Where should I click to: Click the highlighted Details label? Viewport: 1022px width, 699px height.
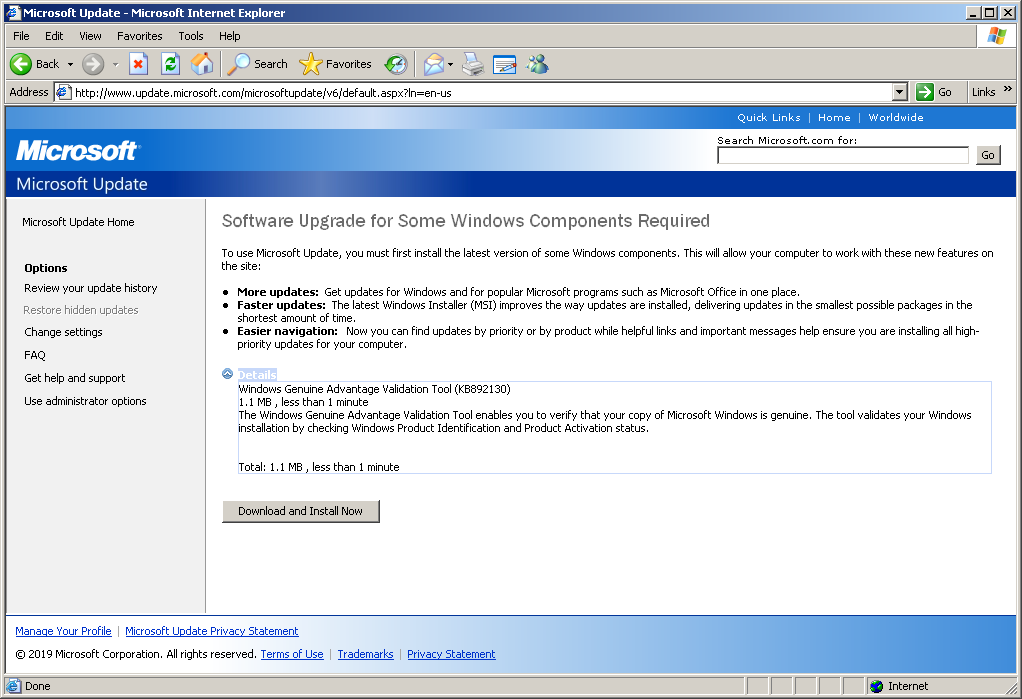257,375
